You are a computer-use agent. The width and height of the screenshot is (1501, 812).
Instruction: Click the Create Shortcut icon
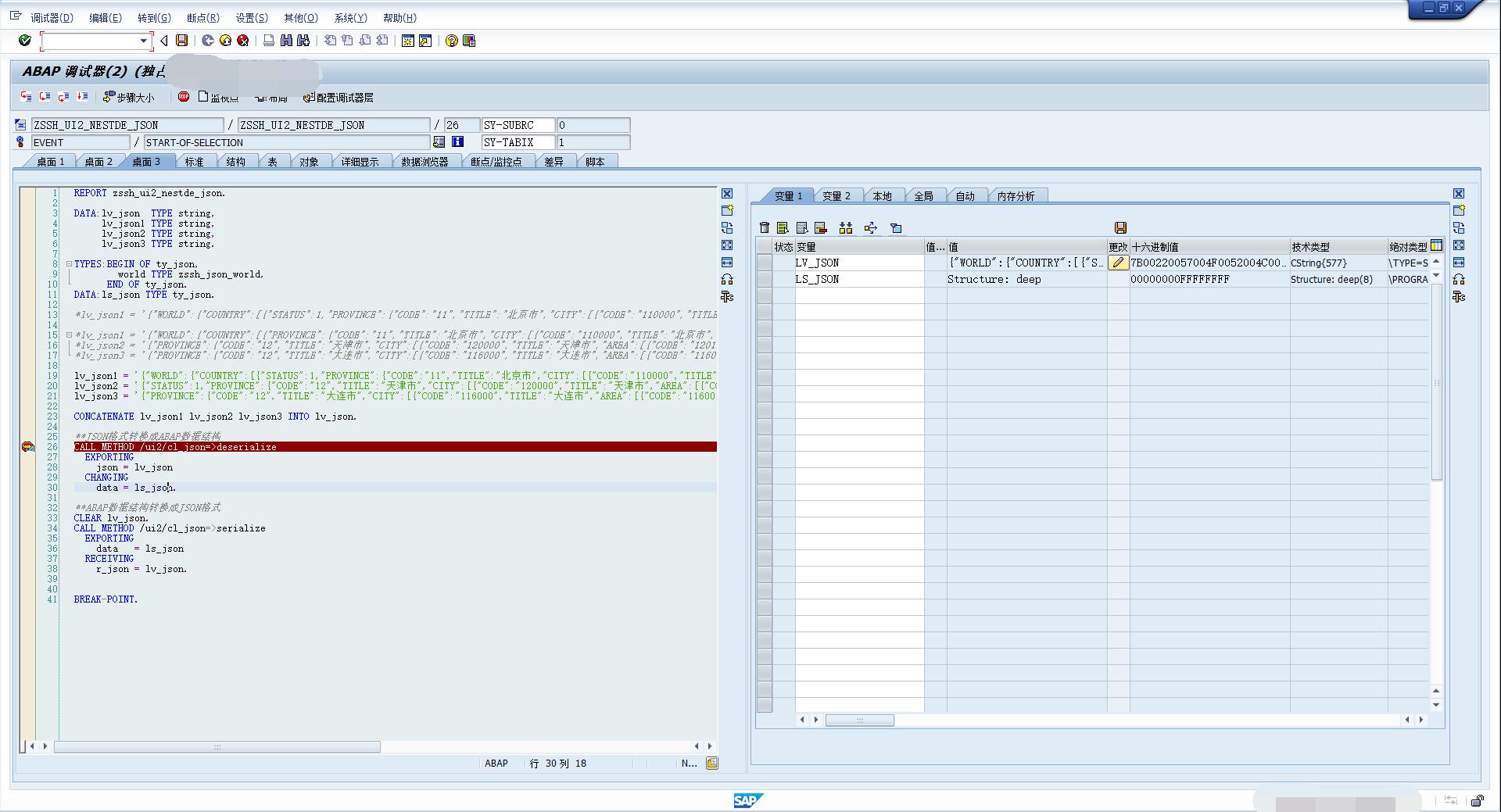coord(425,41)
